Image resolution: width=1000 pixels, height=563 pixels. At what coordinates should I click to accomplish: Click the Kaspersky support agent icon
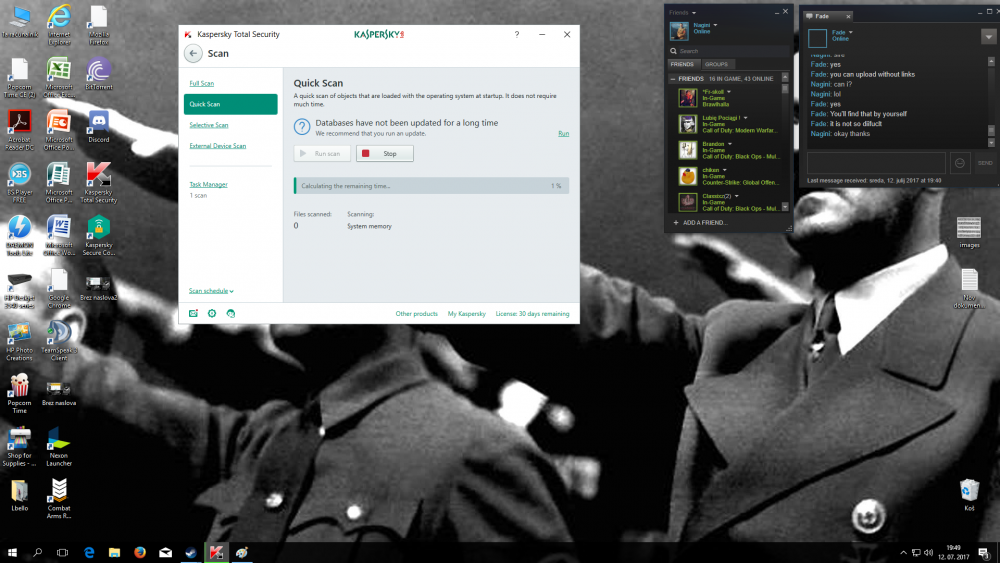click(x=230, y=313)
